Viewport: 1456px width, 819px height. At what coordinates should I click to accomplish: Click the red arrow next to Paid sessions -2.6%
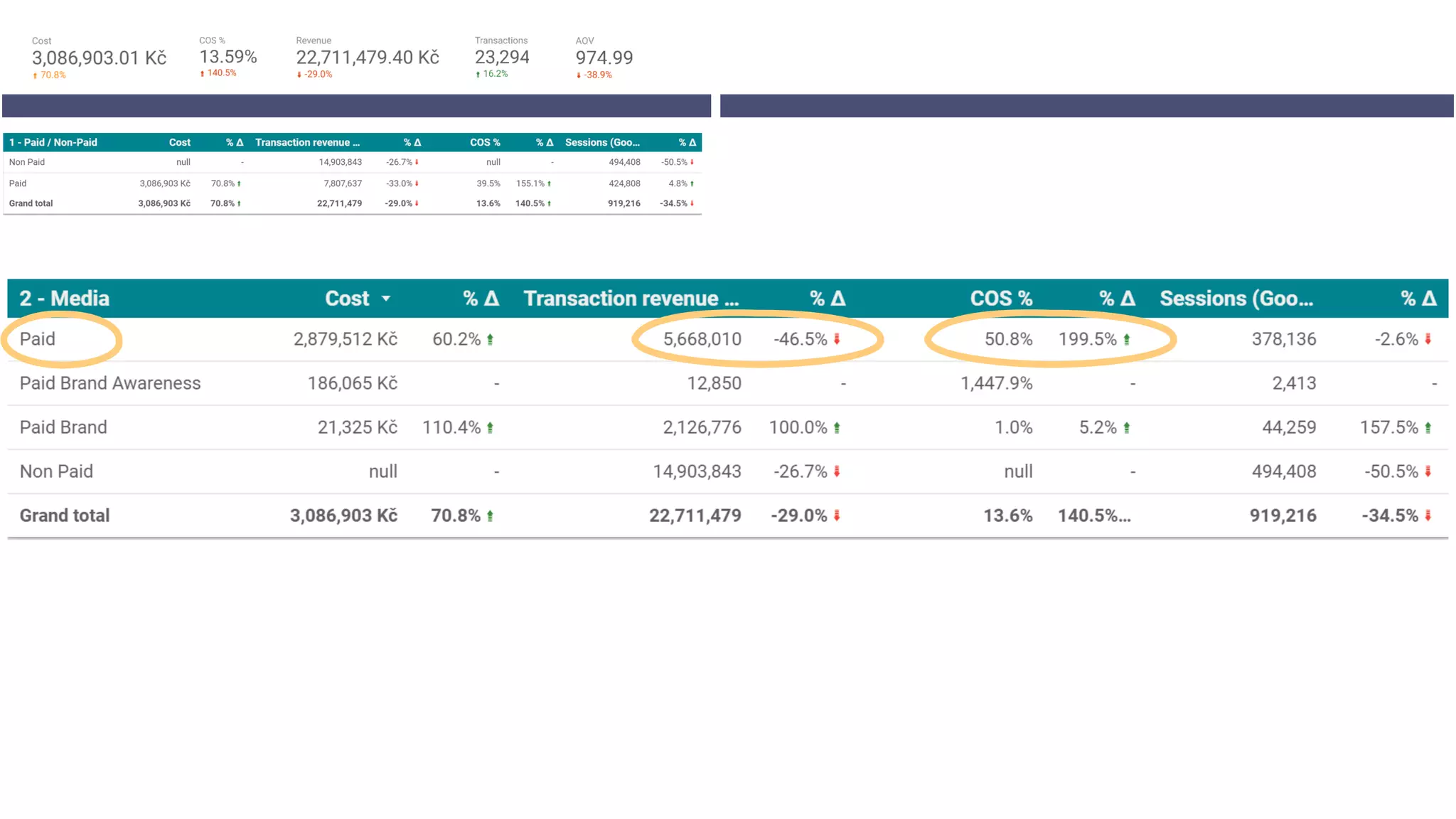(1428, 339)
